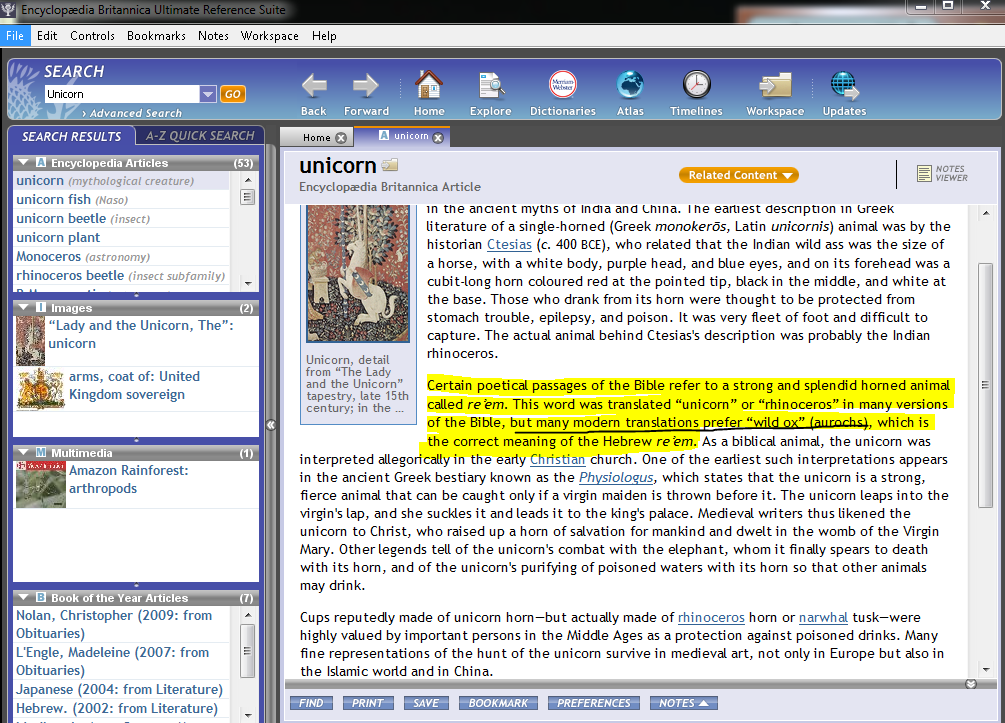
Task: Click the article scrollbar thumb
Action: [x=985, y=385]
